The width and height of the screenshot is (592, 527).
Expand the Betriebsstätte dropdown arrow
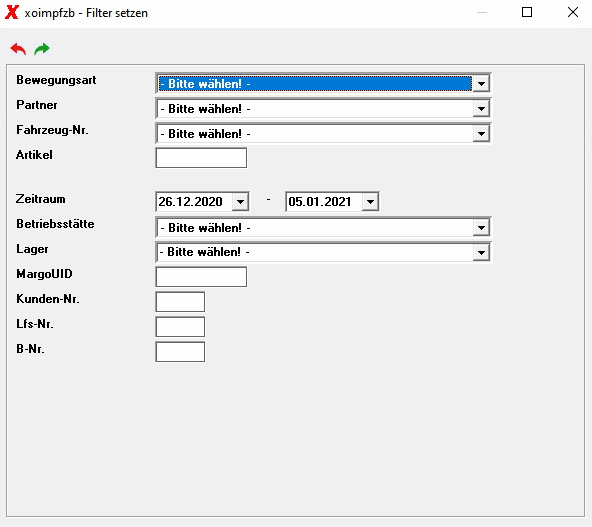point(481,228)
